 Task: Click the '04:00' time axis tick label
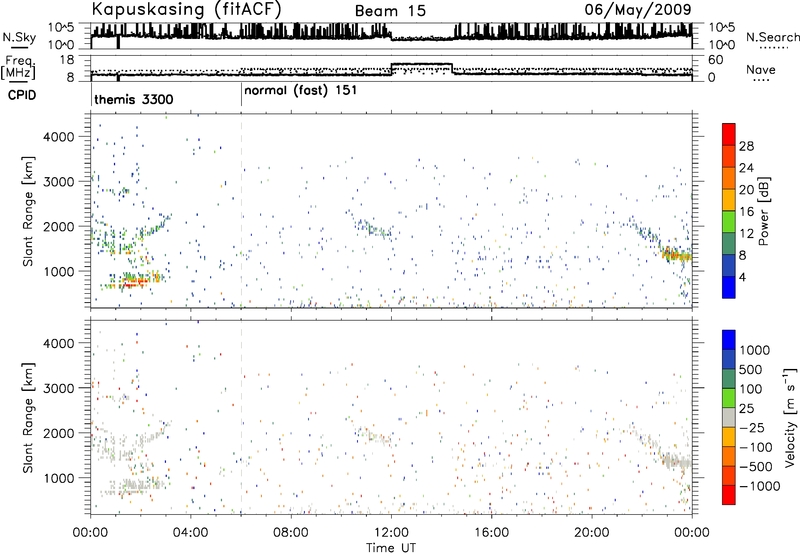click(191, 533)
